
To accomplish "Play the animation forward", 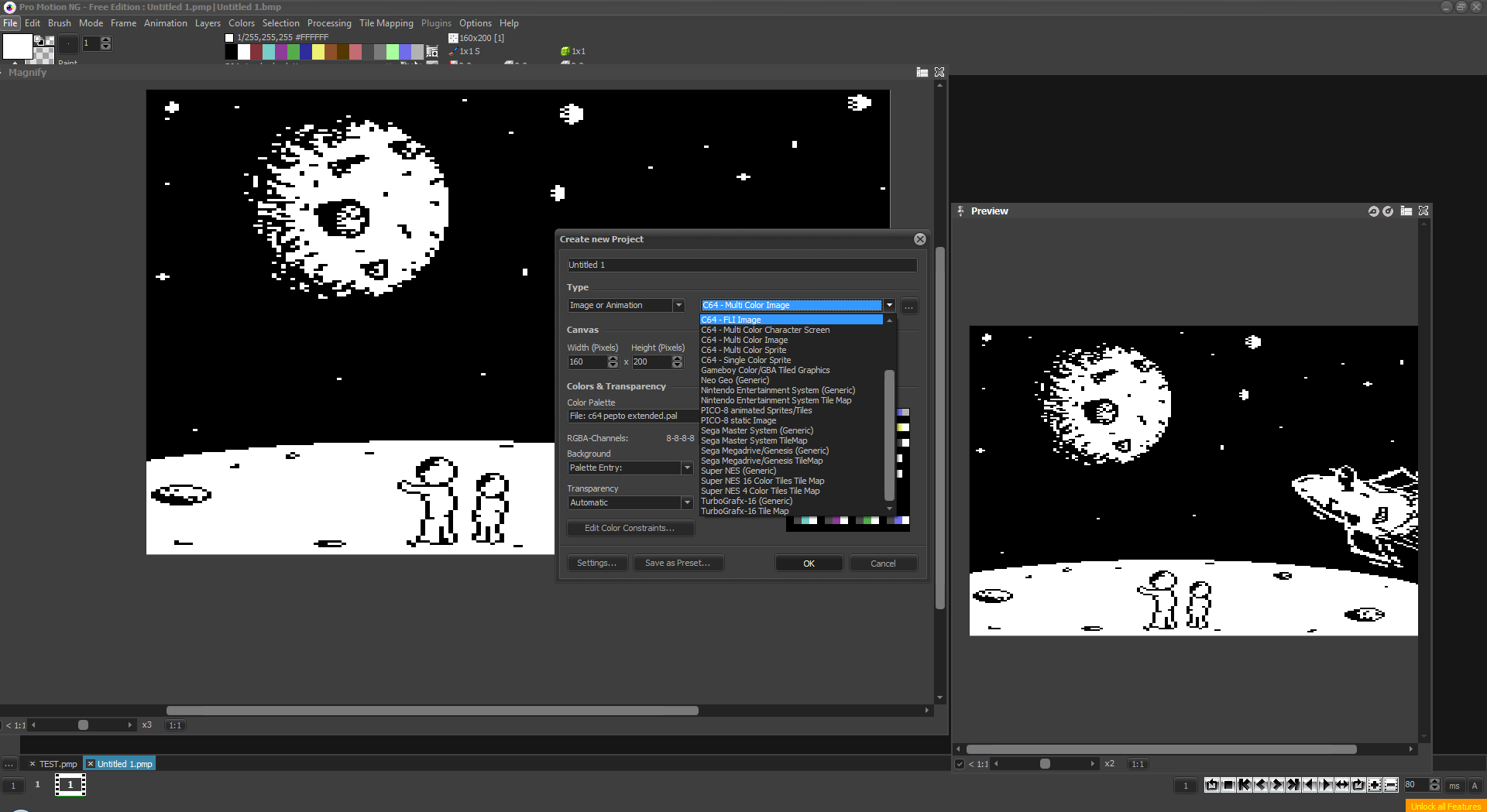I will tap(1326, 785).
